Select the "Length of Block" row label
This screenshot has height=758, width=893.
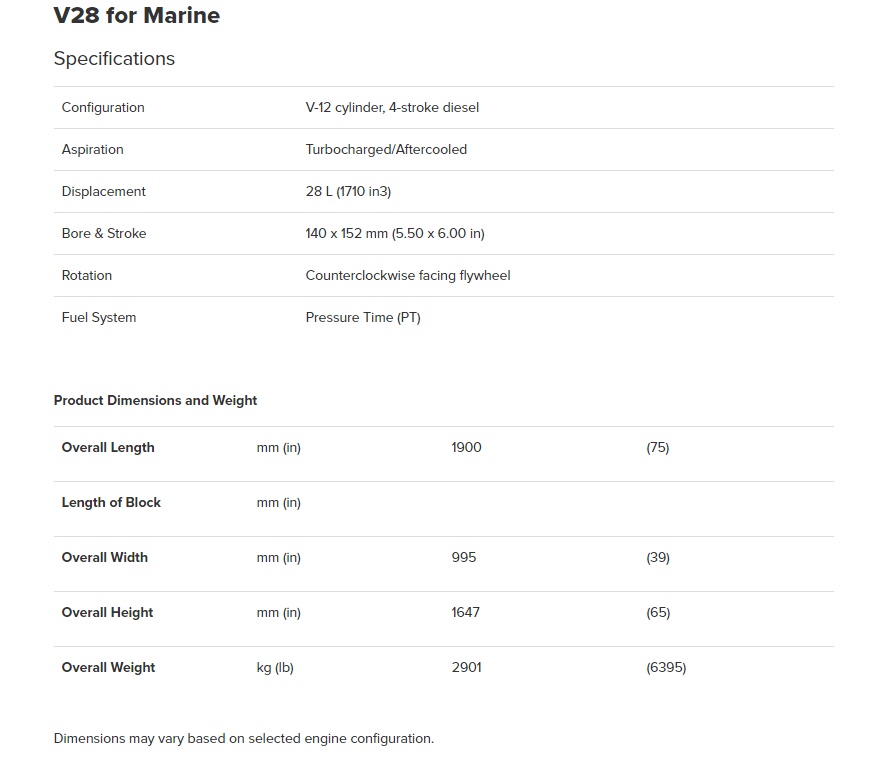point(111,503)
